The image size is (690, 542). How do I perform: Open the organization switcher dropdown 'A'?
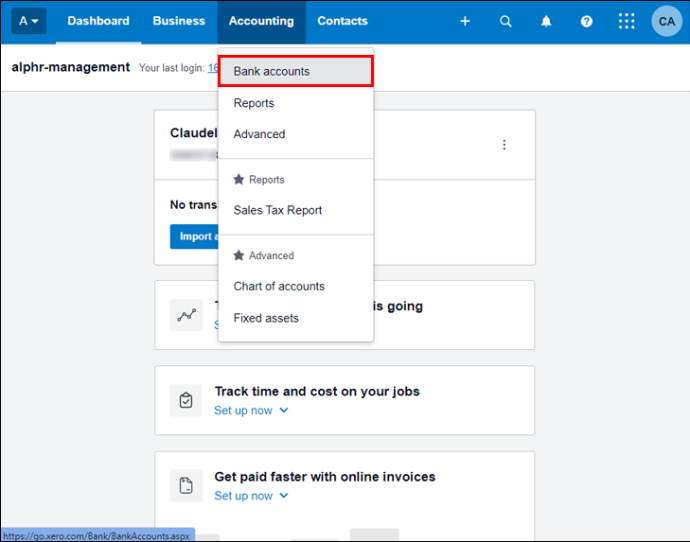click(29, 21)
